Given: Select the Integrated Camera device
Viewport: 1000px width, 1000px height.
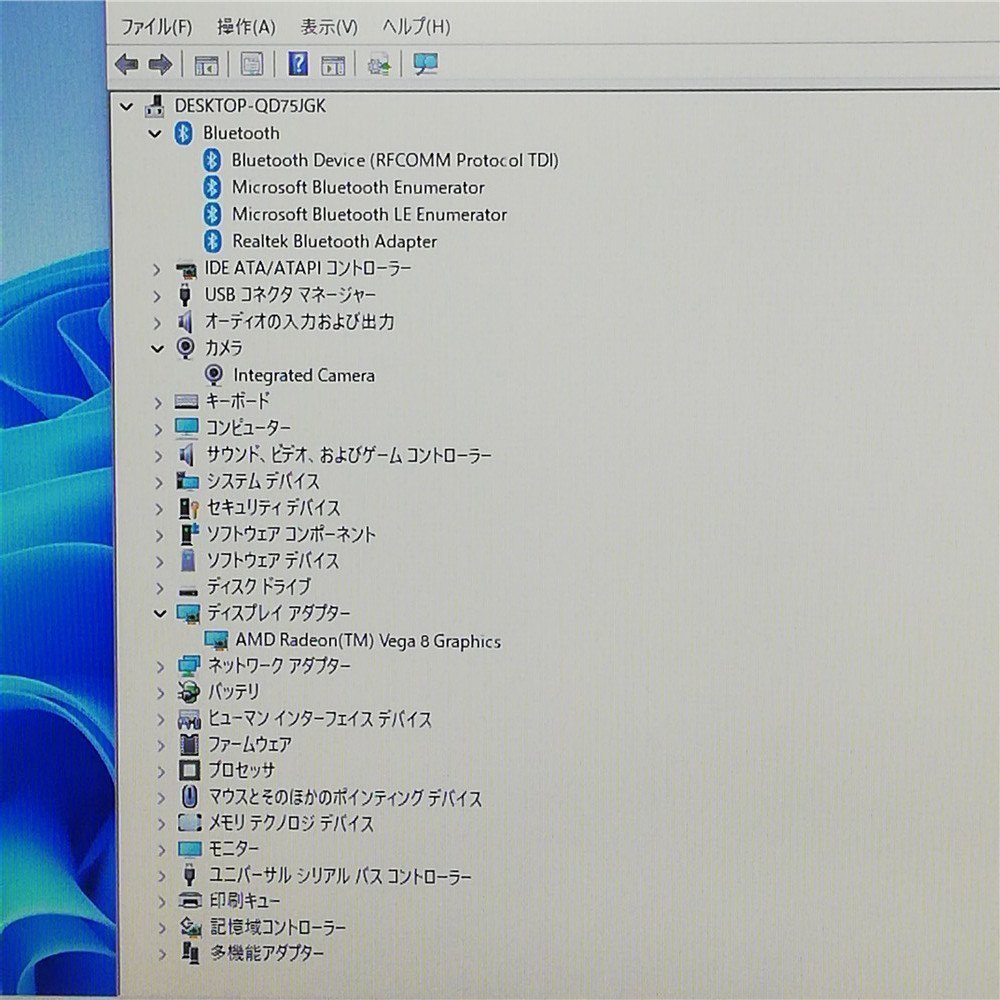Looking at the screenshot, I should (304, 376).
